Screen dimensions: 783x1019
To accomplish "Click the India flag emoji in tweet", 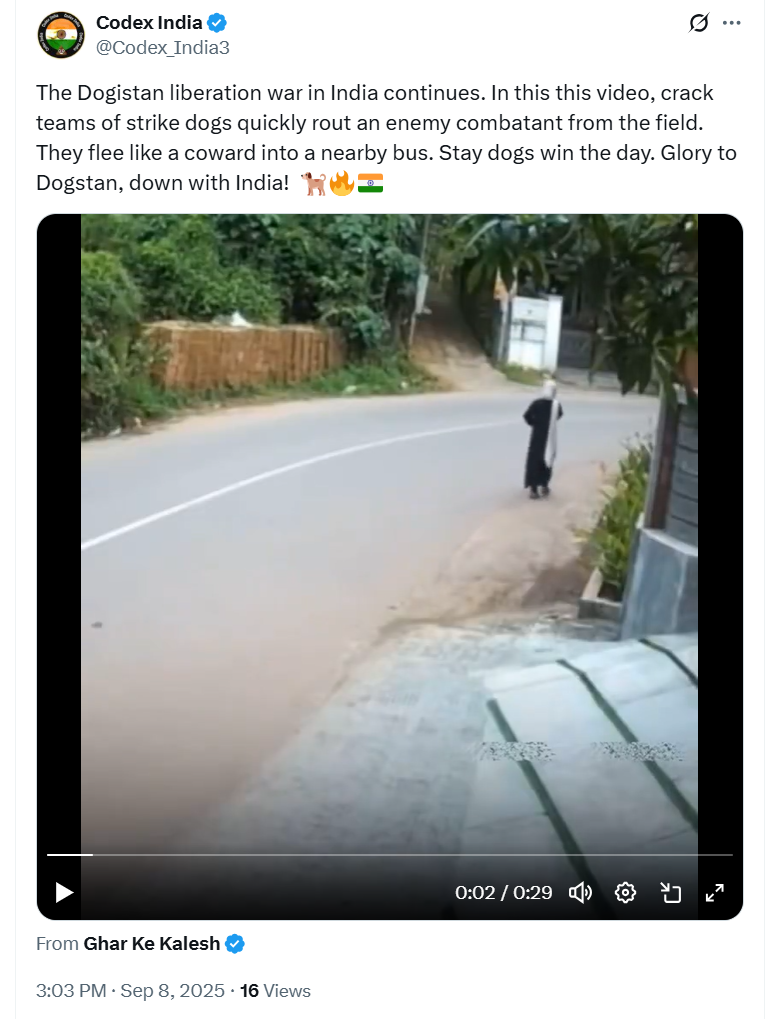I will (370, 183).
